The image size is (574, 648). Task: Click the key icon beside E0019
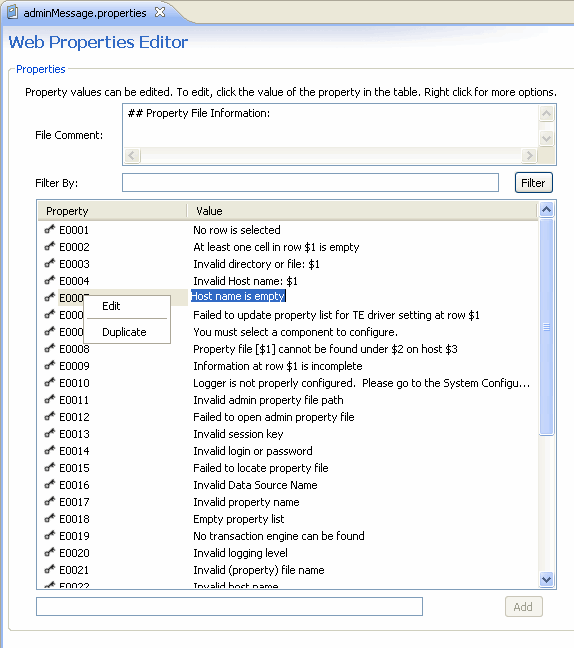[50, 535]
